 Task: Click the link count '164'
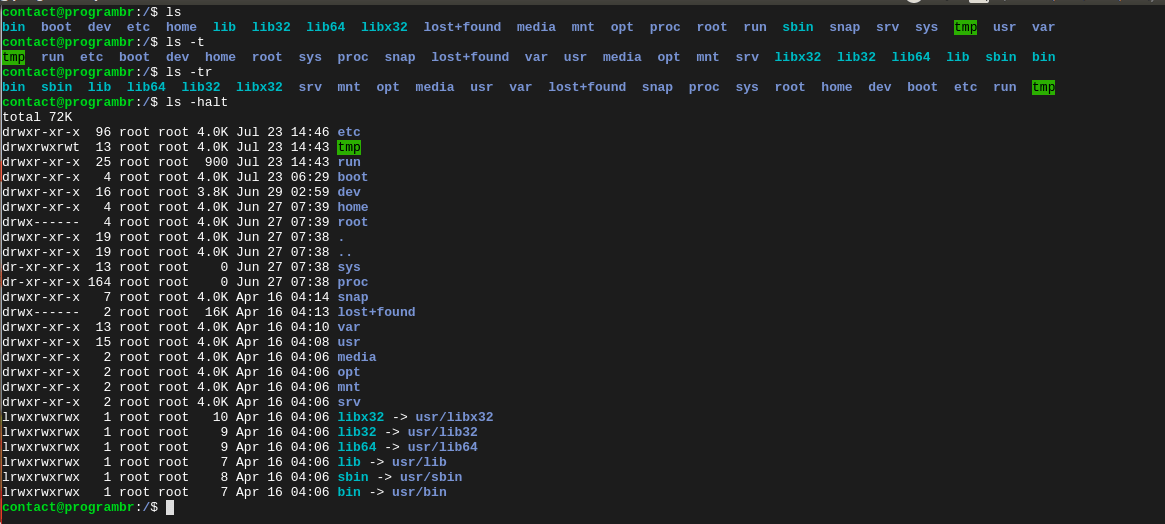pos(100,282)
